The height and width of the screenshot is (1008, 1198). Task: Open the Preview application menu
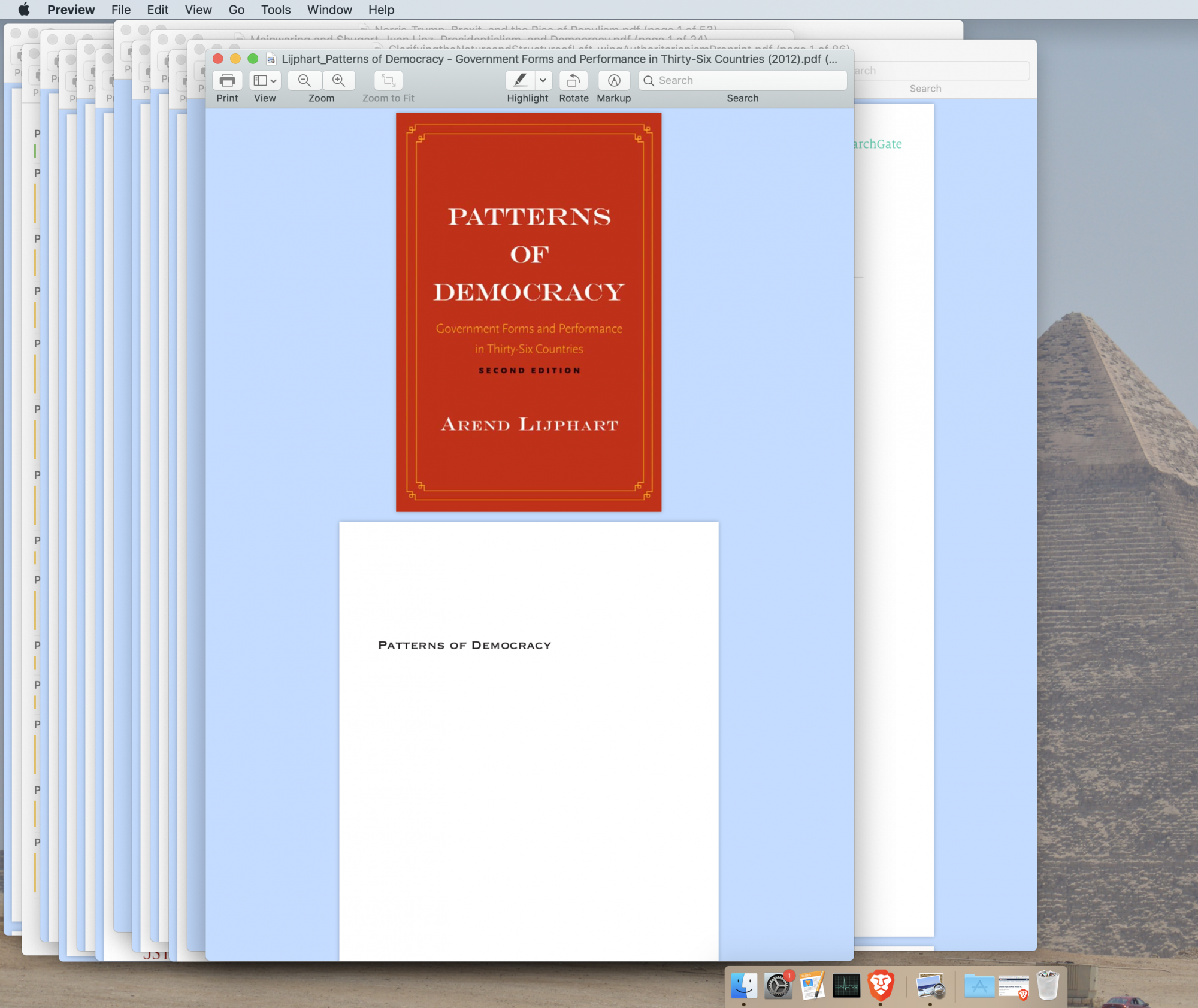click(71, 10)
